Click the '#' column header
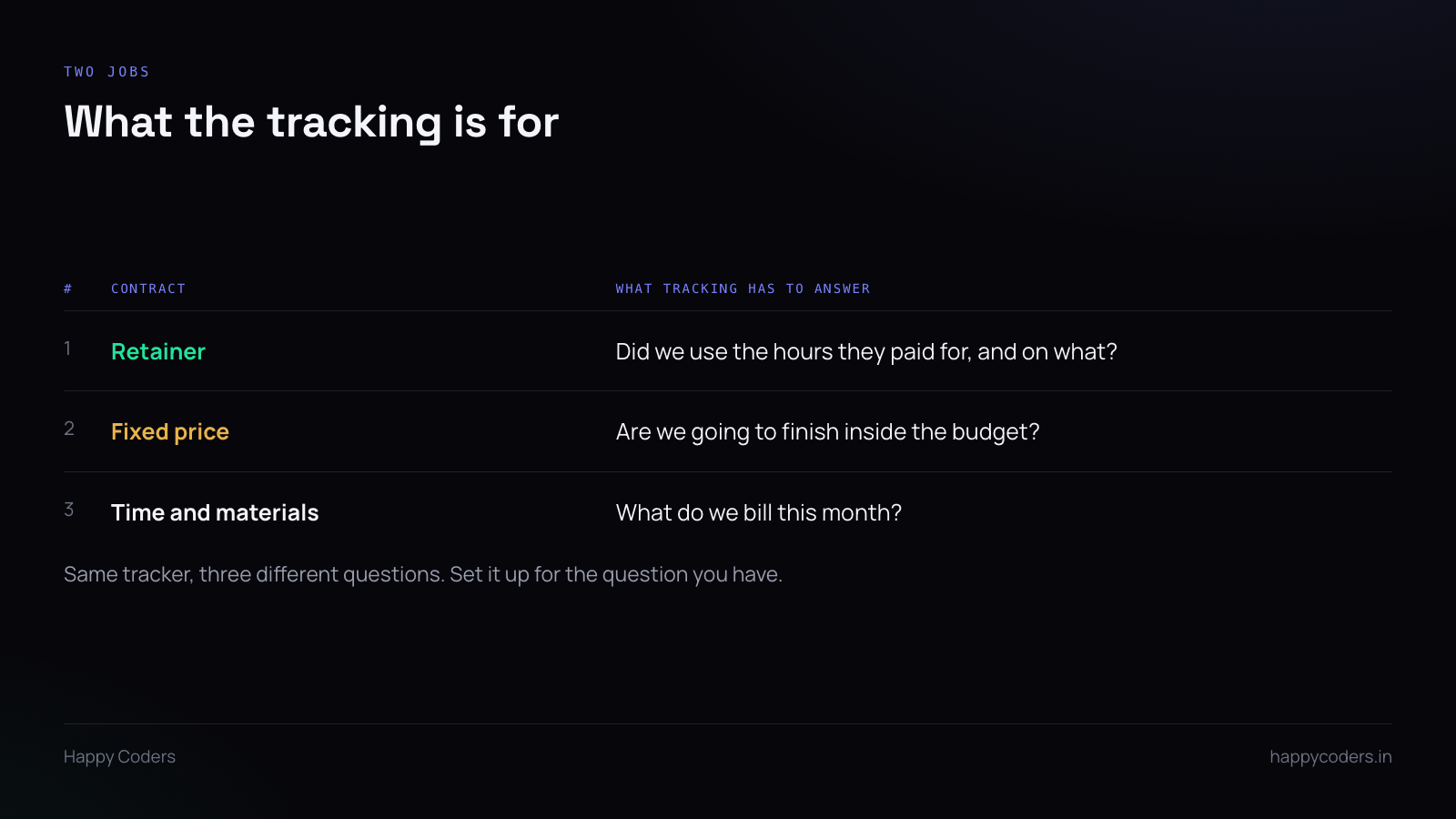Image resolution: width=1456 pixels, height=819 pixels. pos(68,288)
